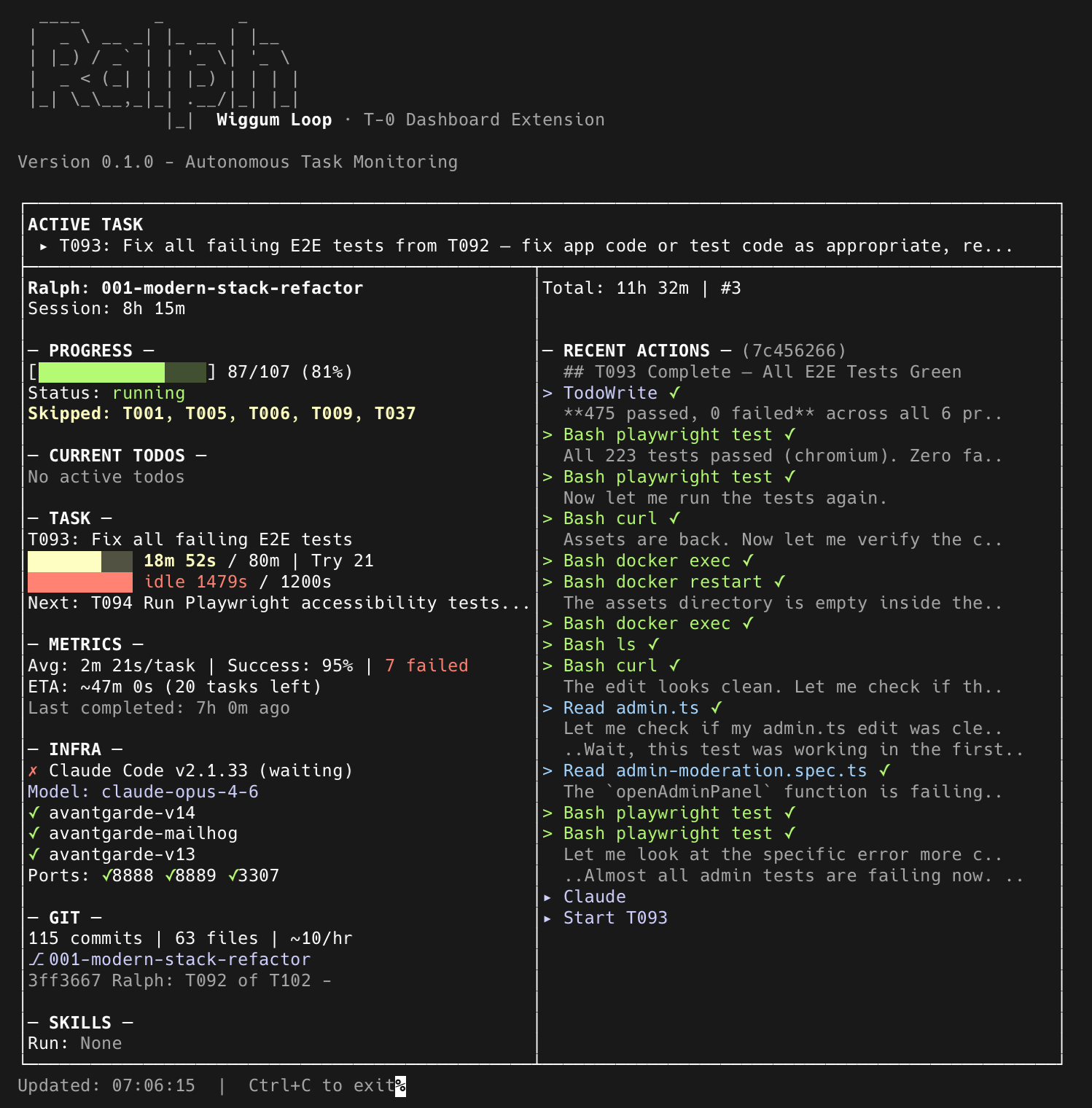Click the avantgarde-v13 status checkmark
1092x1108 pixels.
click(x=34, y=854)
